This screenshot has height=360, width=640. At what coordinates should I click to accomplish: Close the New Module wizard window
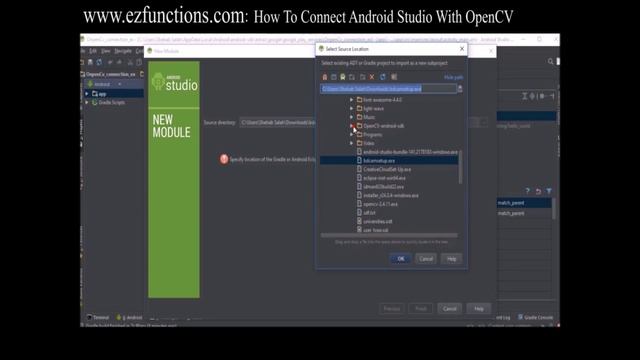[491, 51]
